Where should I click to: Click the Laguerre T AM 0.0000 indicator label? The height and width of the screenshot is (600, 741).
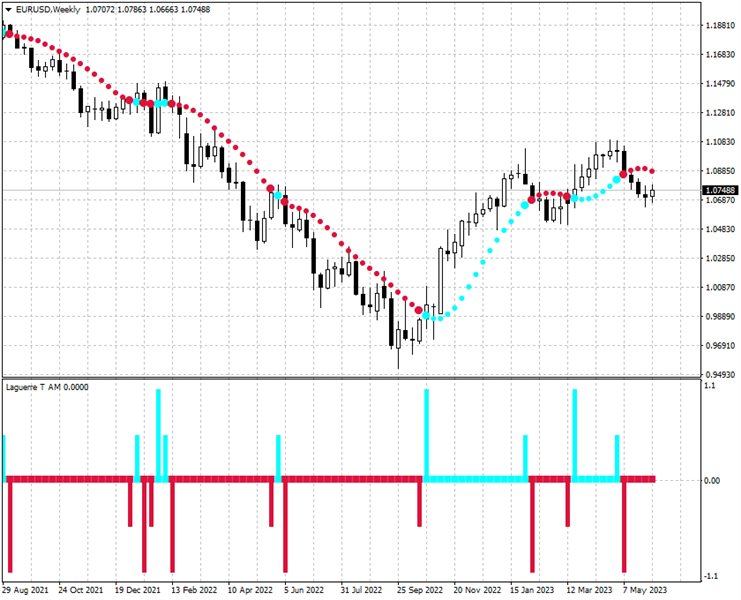tap(47, 387)
